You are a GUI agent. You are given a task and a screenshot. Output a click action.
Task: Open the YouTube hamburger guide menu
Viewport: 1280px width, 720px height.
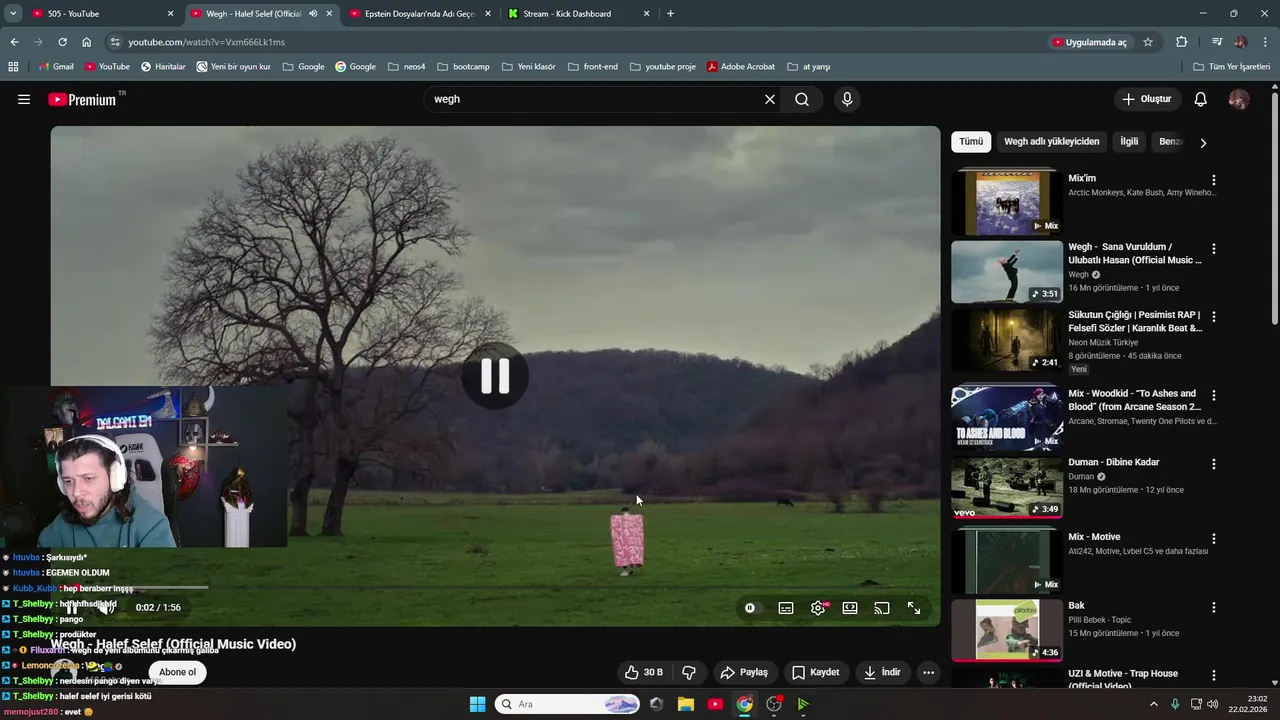click(24, 99)
